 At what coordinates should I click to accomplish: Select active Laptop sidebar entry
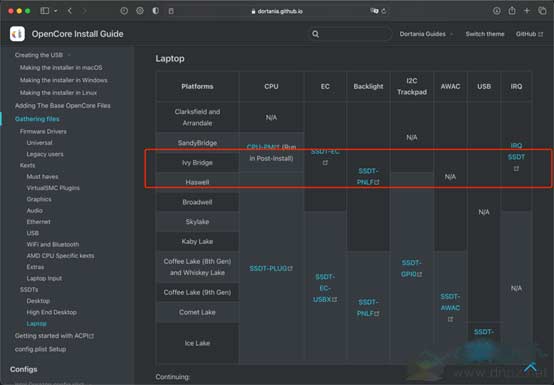coord(36,324)
